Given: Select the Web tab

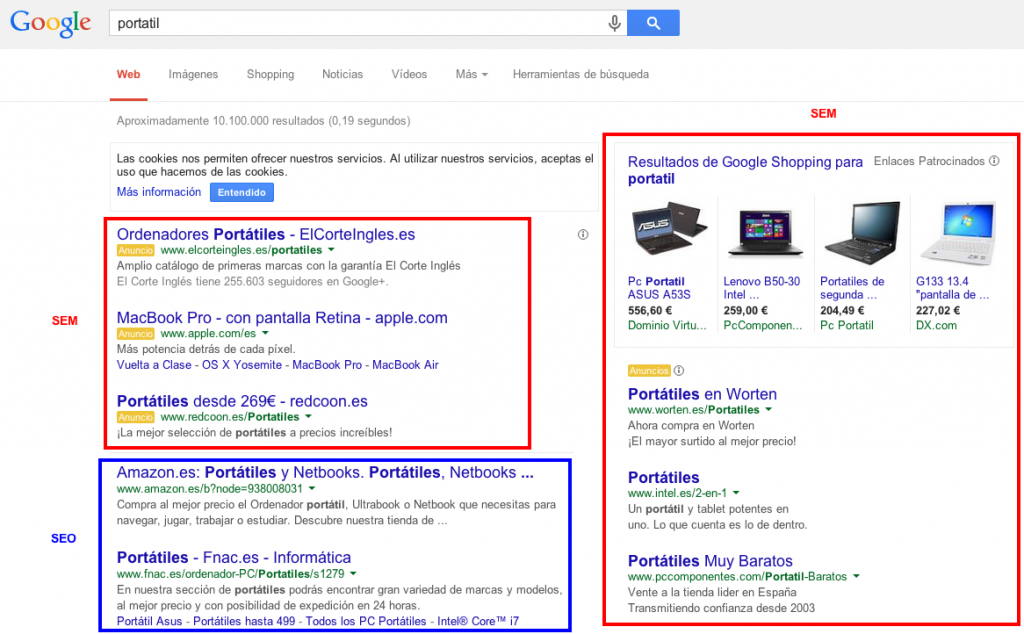Looking at the screenshot, I should [129, 74].
